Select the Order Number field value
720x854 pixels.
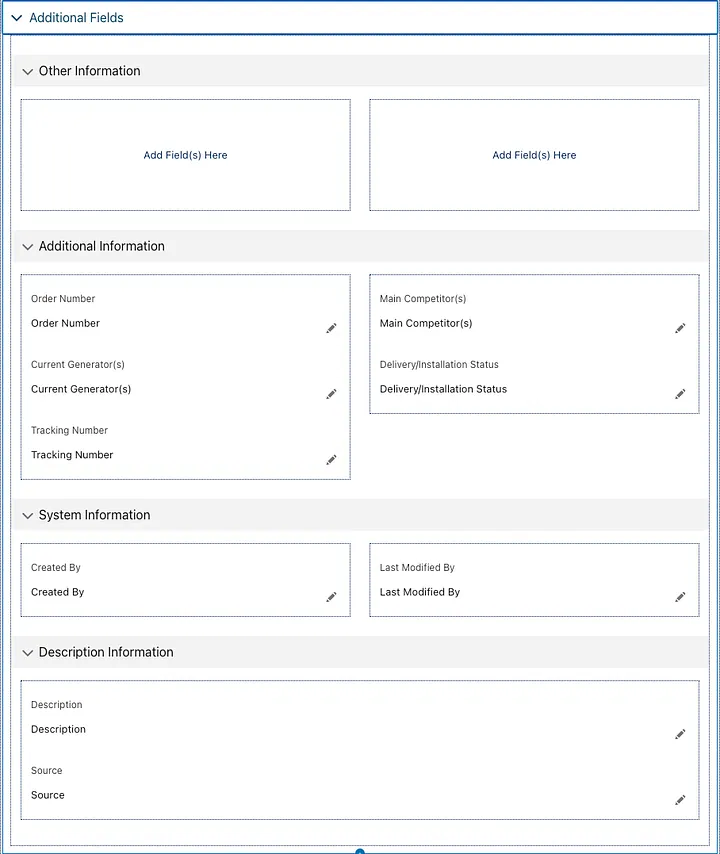click(x=65, y=323)
